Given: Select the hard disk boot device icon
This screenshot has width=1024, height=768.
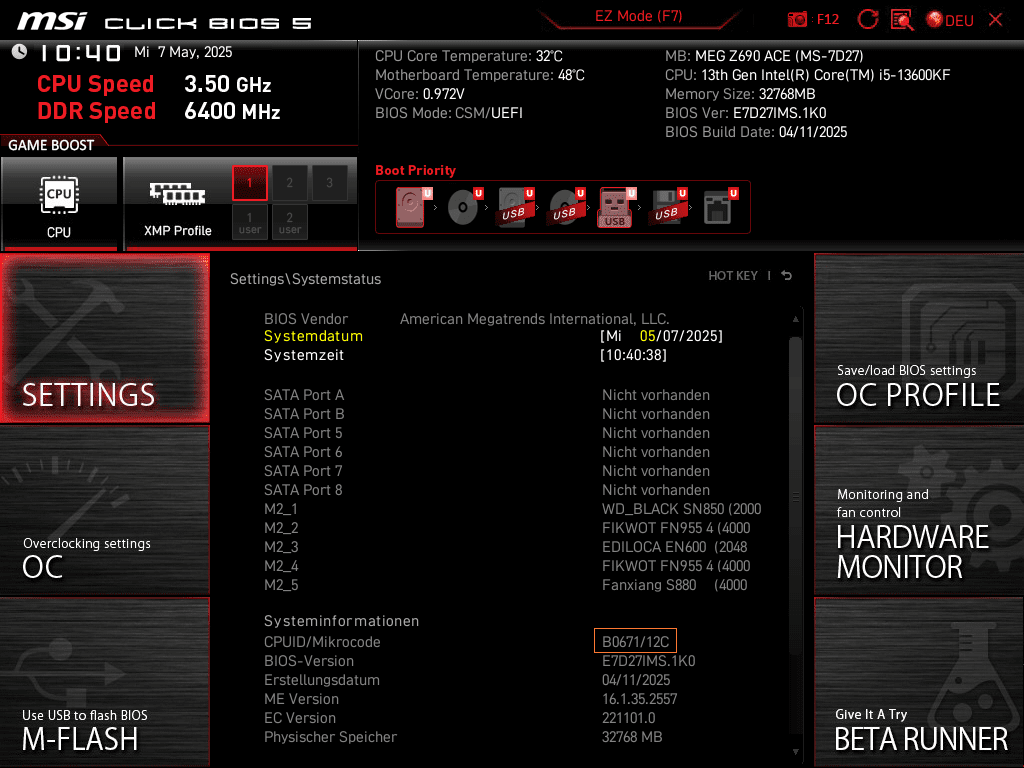Looking at the screenshot, I should click(x=413, y=207).
